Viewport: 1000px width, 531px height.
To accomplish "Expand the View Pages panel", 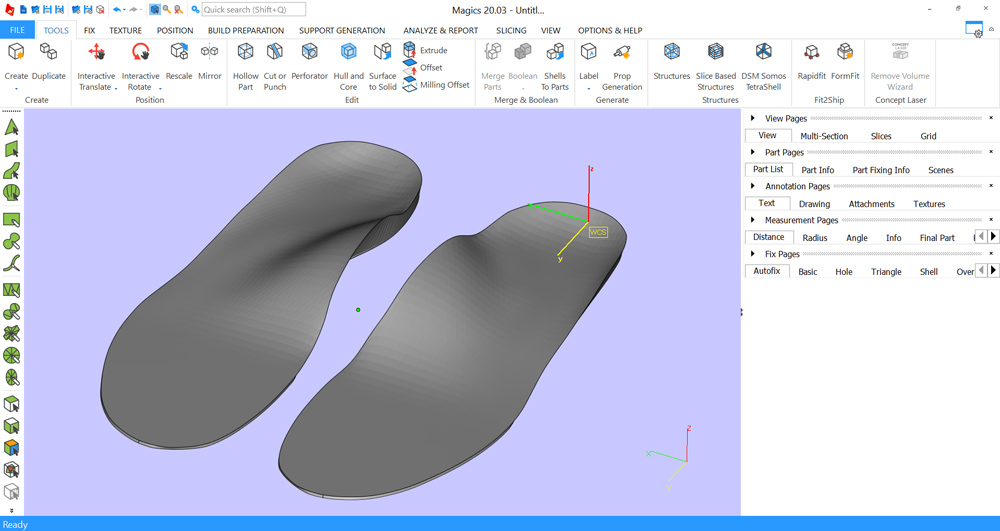I will (x=753, y=119).
